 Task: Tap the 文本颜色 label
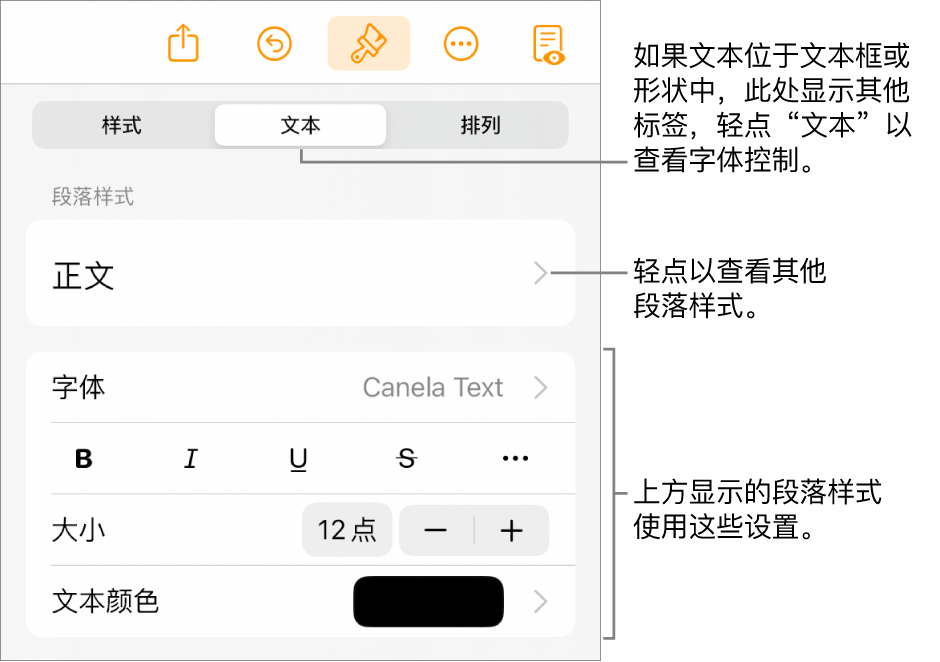[106, 601]
